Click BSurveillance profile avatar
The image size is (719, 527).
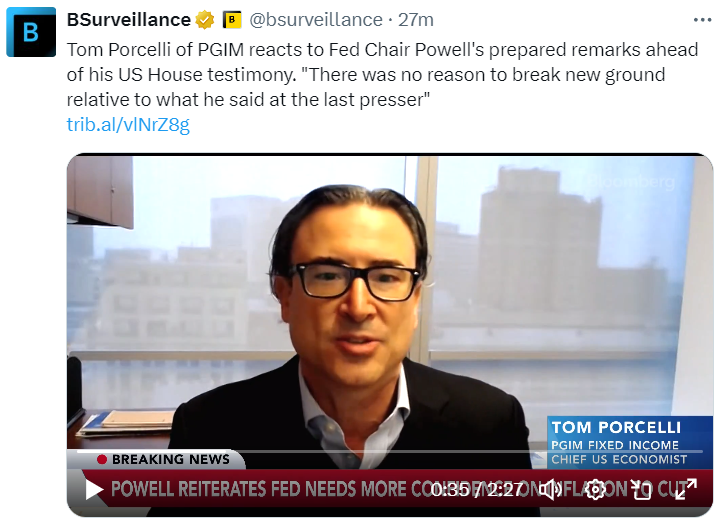[x=31, y=32]
